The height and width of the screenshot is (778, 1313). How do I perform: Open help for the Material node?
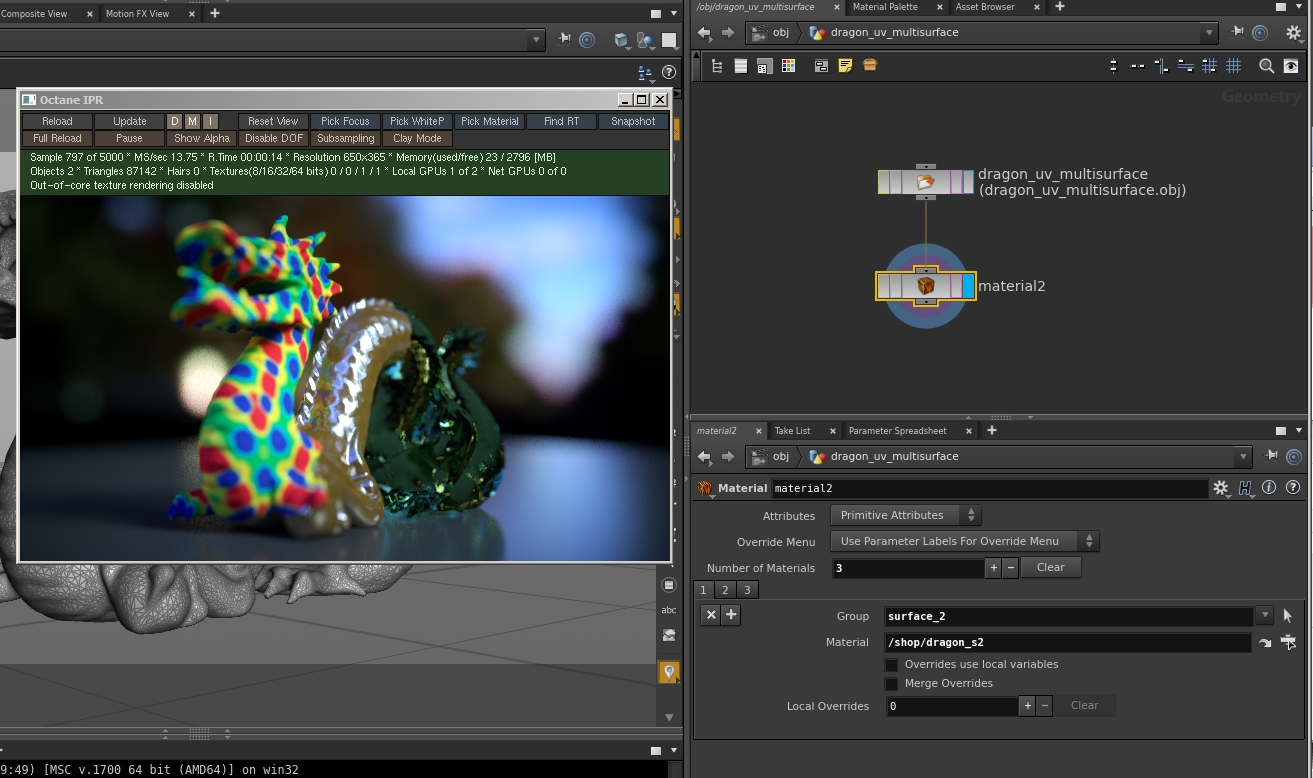tap(1292, 488)
